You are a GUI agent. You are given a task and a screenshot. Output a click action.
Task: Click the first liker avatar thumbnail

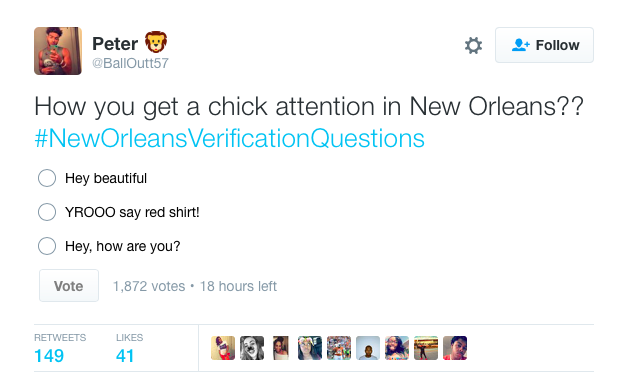tap(223, 348)
